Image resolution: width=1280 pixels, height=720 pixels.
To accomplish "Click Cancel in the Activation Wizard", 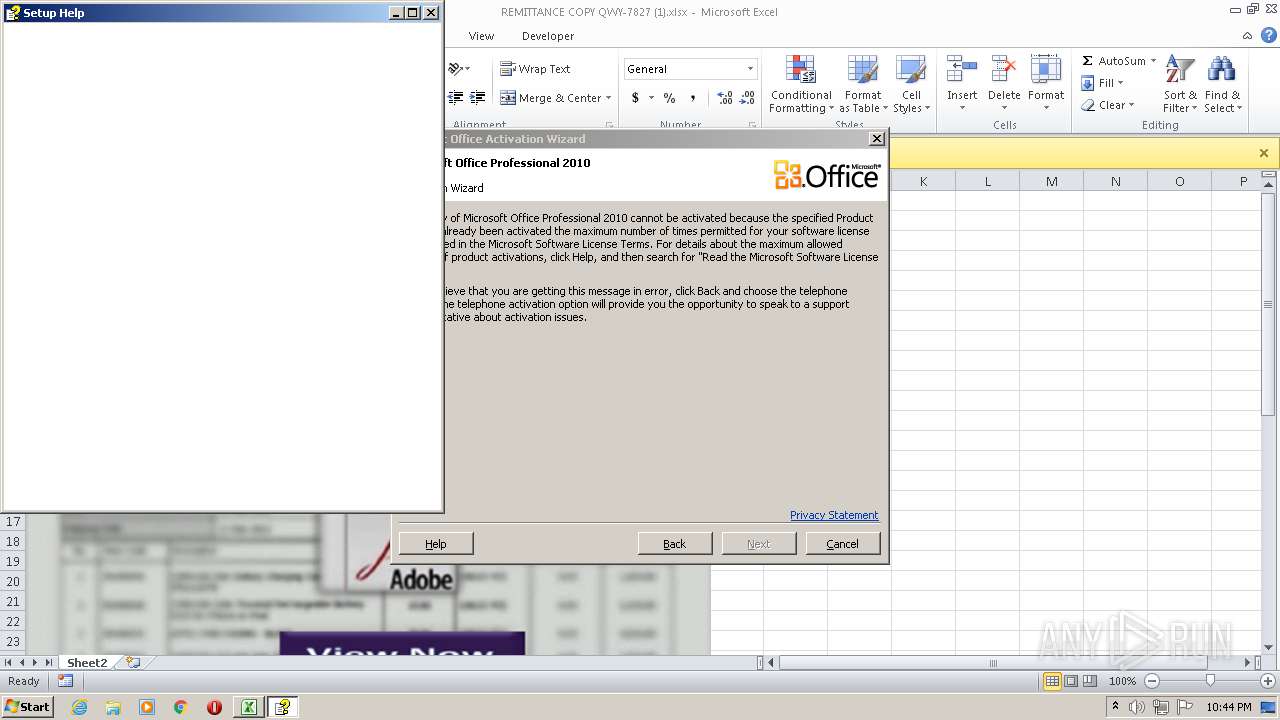I will (842, 543).
